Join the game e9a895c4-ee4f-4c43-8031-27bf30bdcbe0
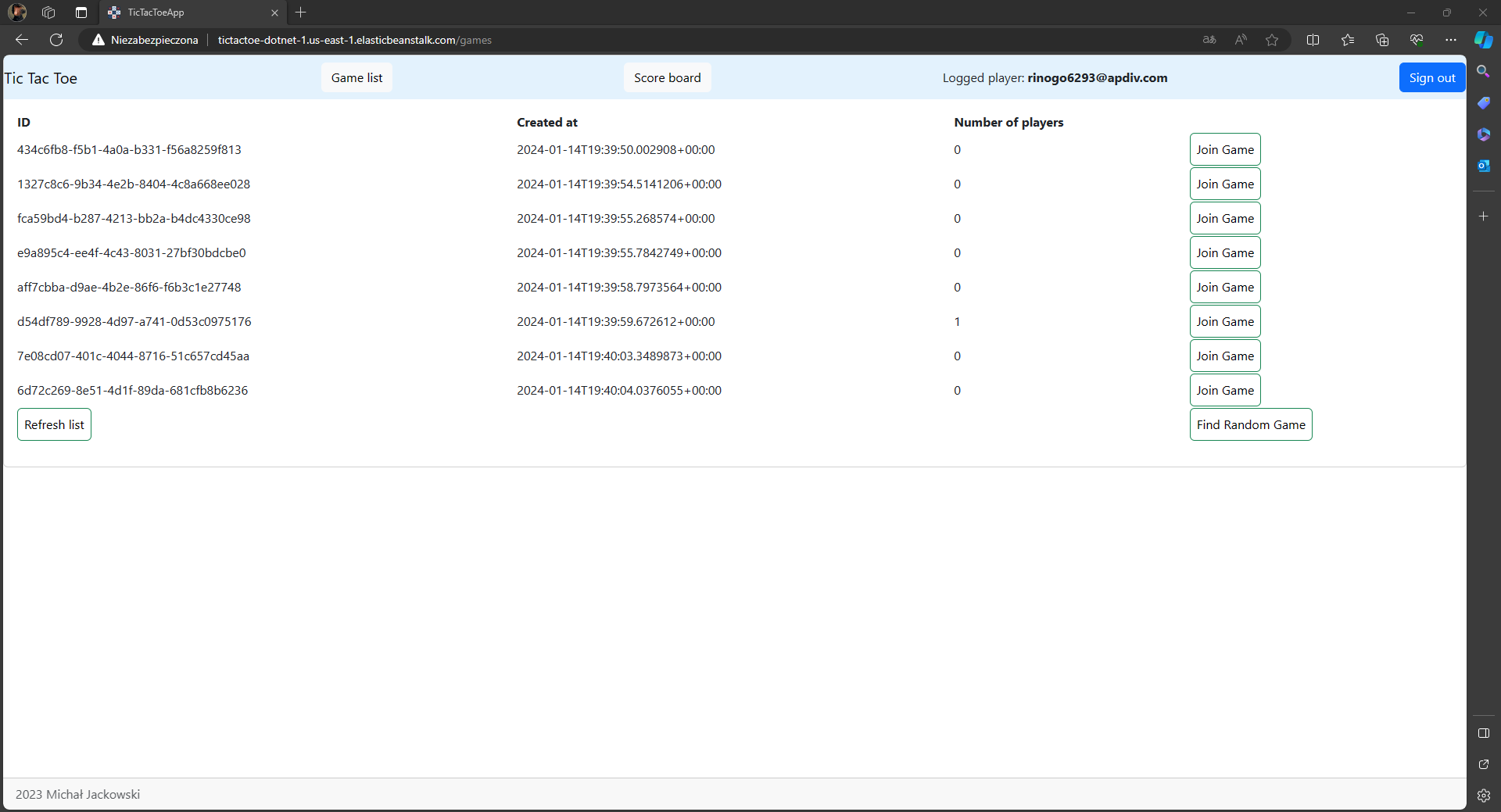 (x=1225, y=252)
